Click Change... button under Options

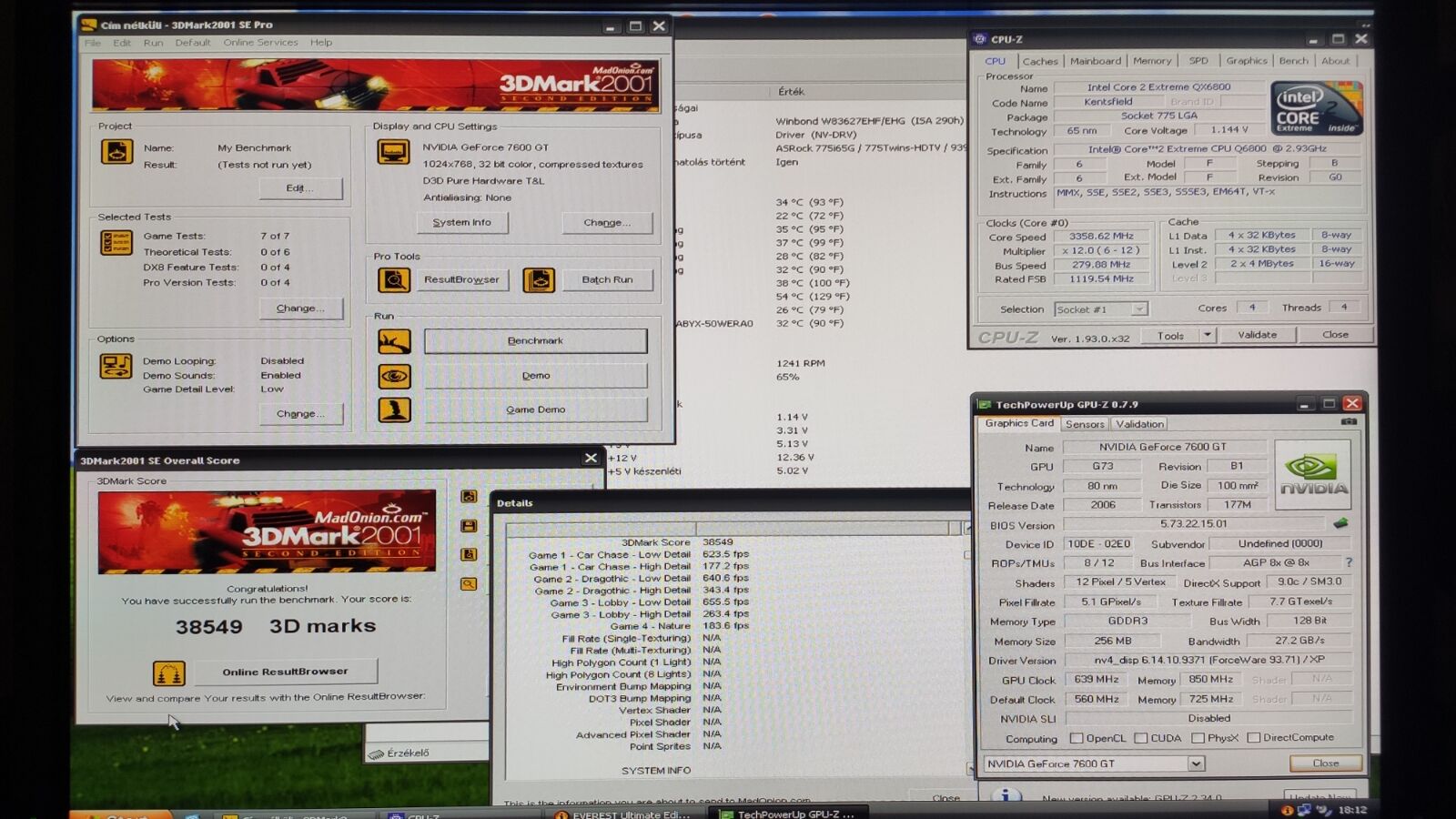point(300,414)
